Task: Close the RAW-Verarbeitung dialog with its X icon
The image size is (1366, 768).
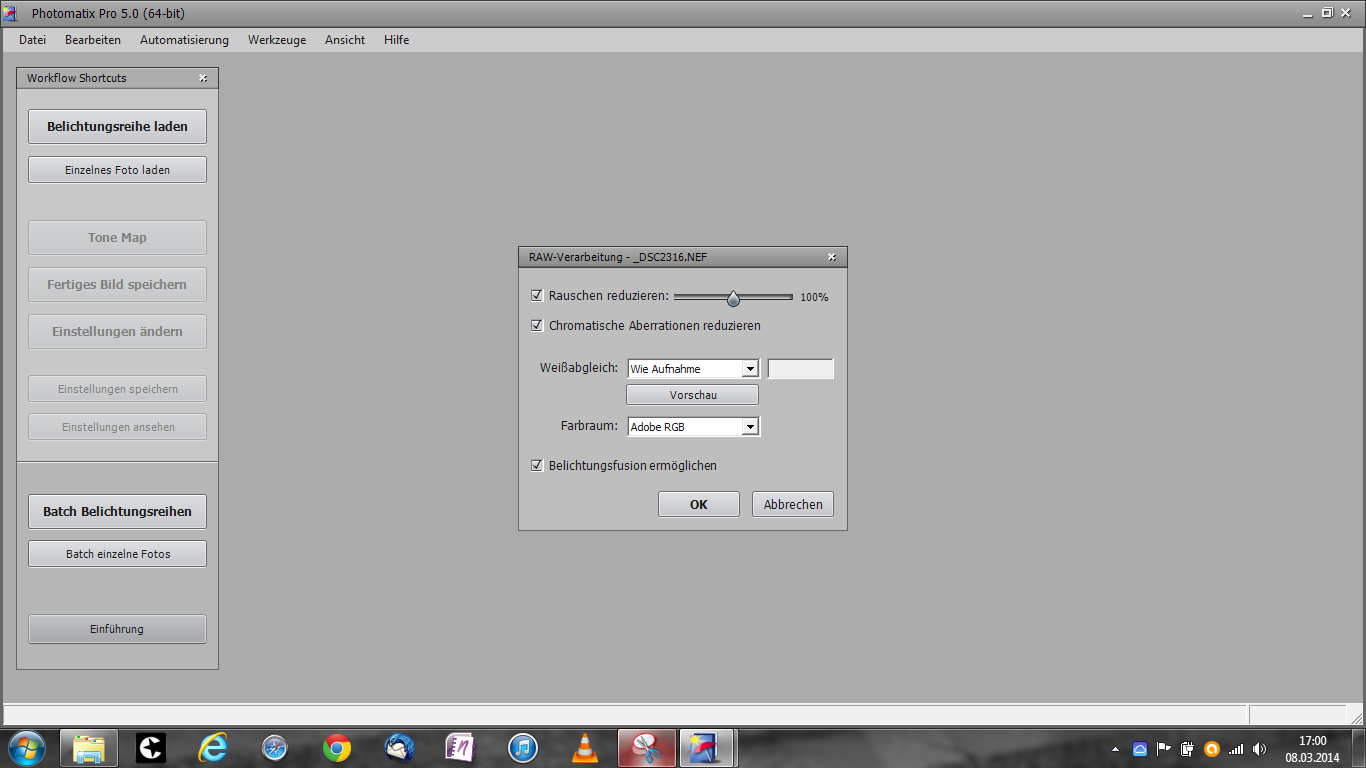Action: (x=831, y=257)
